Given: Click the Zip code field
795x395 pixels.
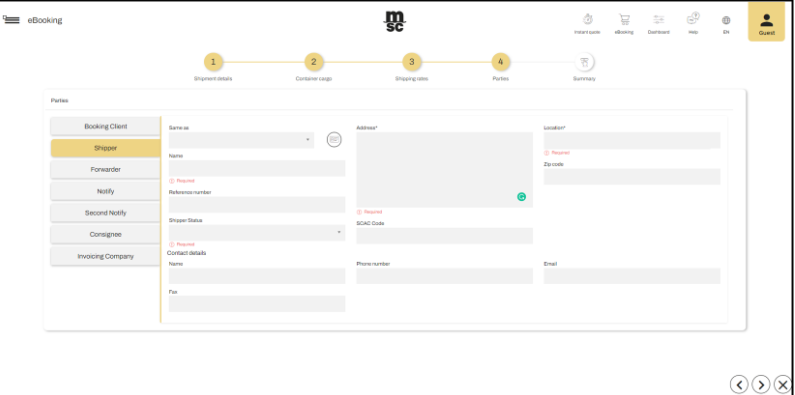Looking at the screenshot, I should click(632, 176).
